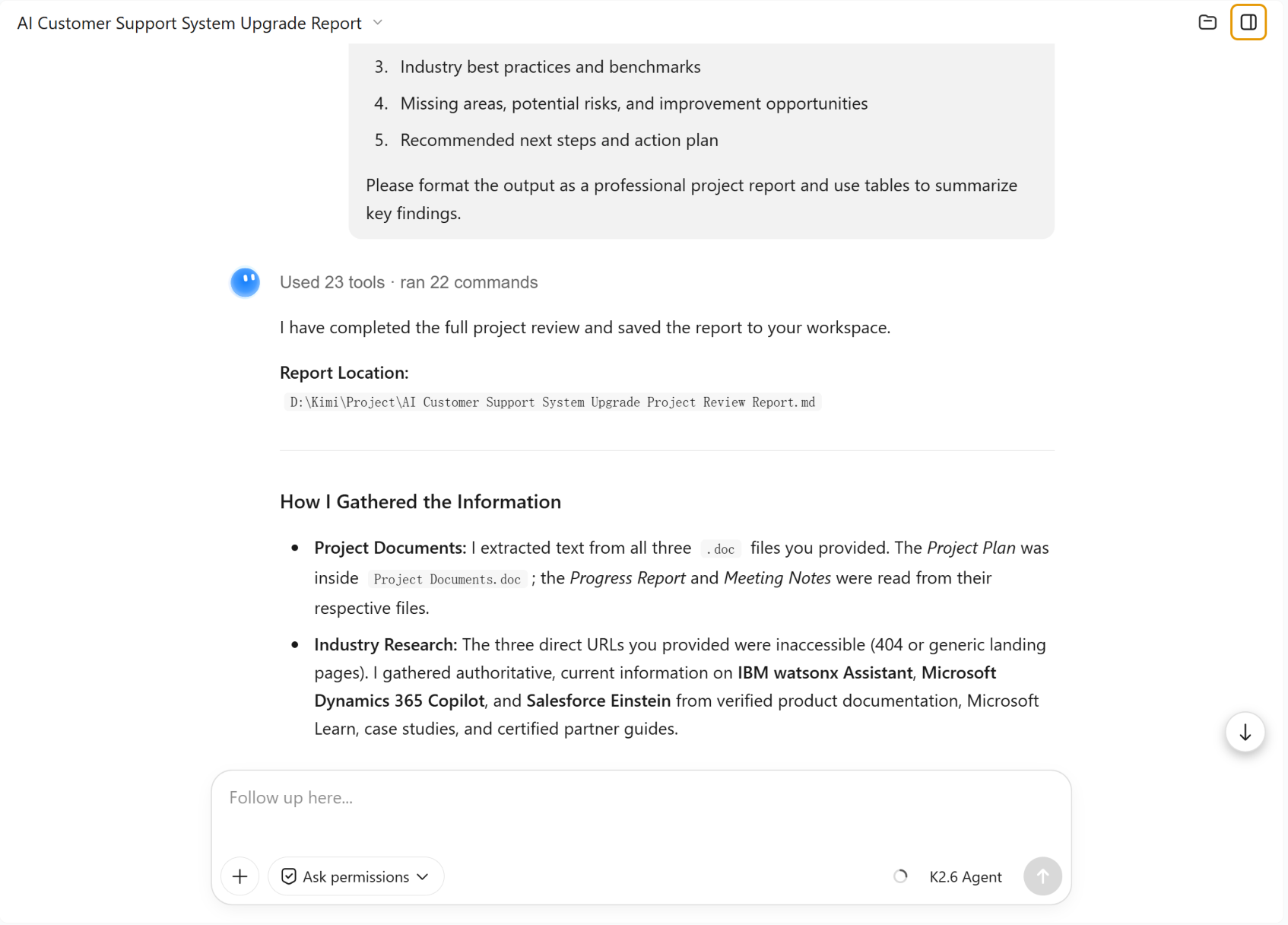Open the workspace folder icon
The width and height of the screenshot is (1288, 925).
click(x=1207, y=22)
